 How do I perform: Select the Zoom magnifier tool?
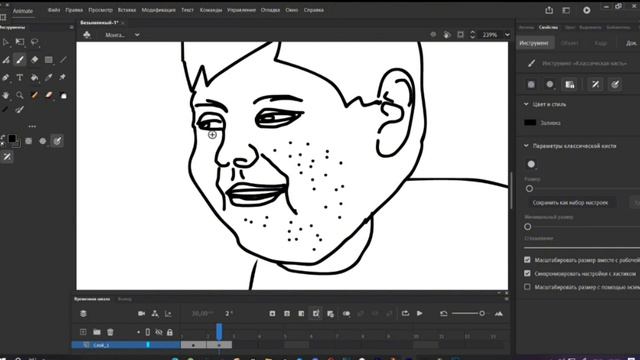pos(20,96)
